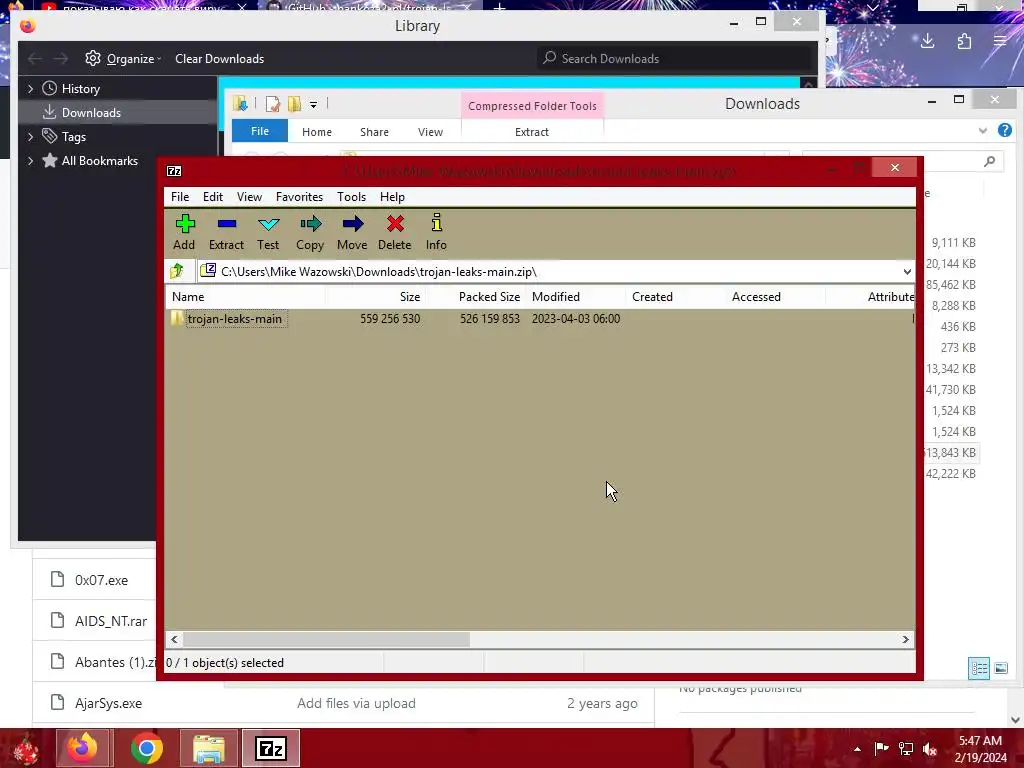Click the Add button in 7-Zip toolbar

click(x=184, y=232)
